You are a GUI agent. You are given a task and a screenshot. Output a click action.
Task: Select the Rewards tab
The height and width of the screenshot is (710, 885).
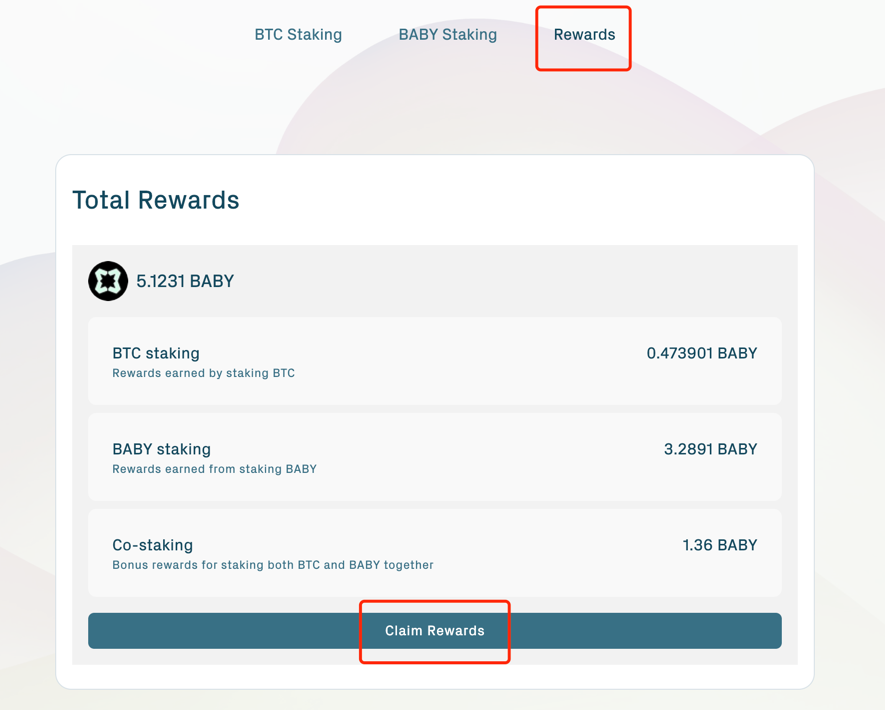[x=584, y=35]
